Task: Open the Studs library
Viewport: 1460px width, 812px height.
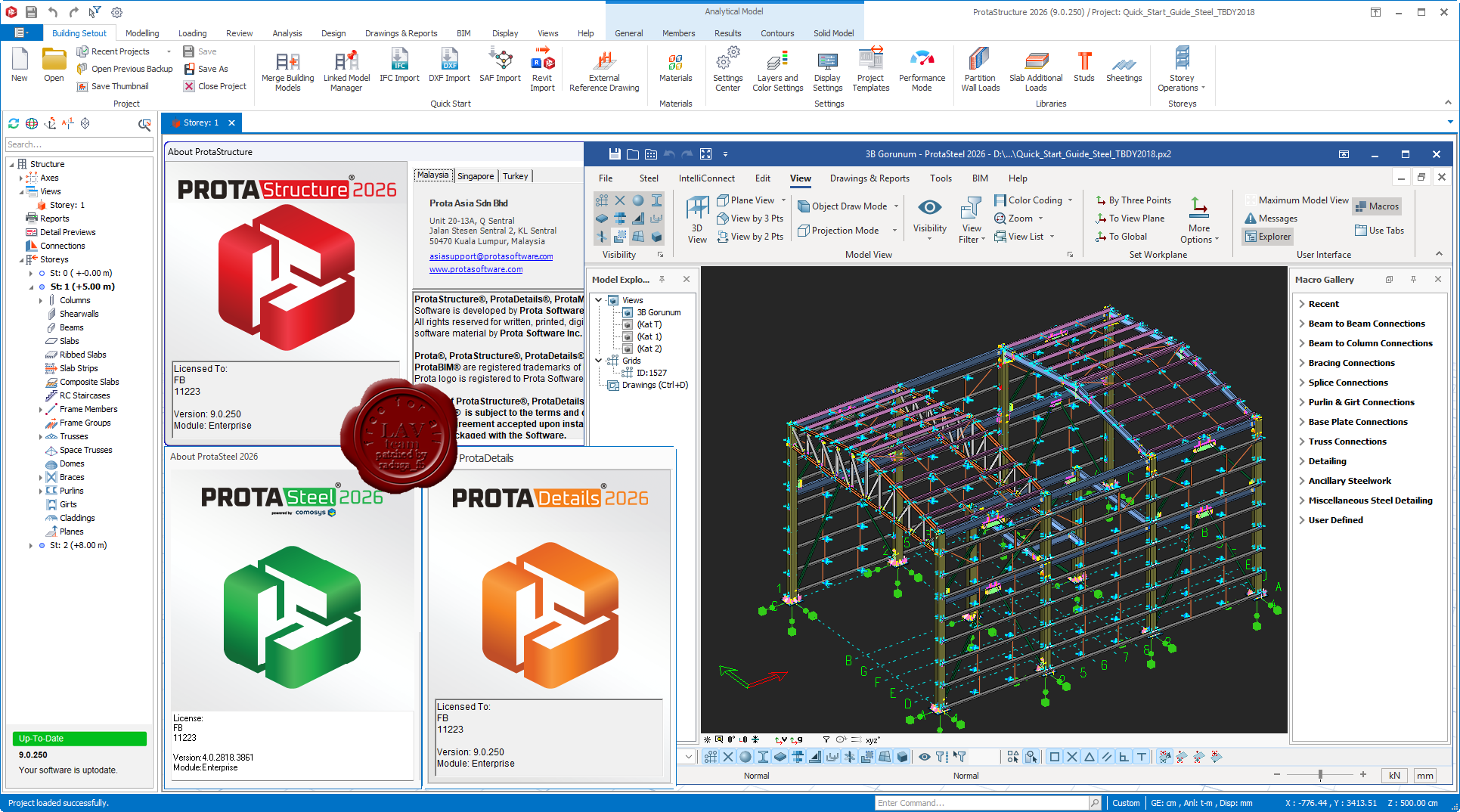Action: coord(1083,67)
